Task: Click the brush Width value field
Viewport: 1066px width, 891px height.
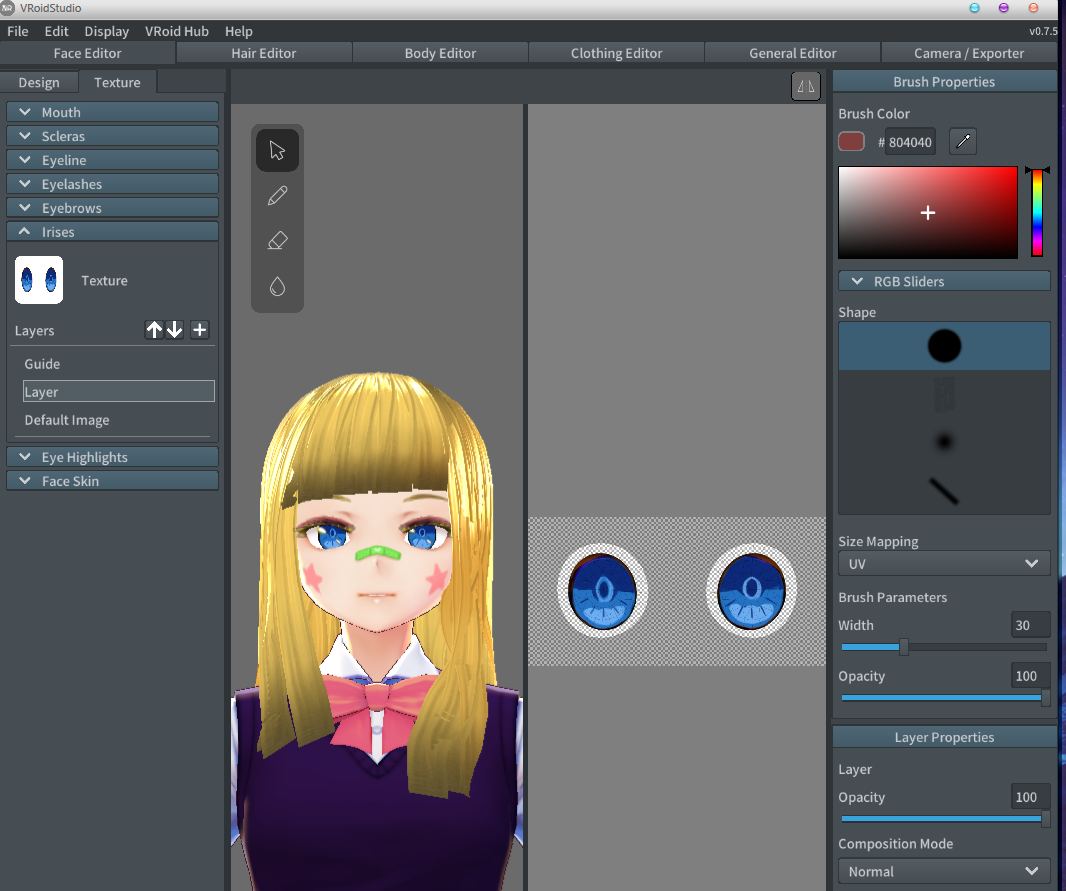Action: 1030,625
